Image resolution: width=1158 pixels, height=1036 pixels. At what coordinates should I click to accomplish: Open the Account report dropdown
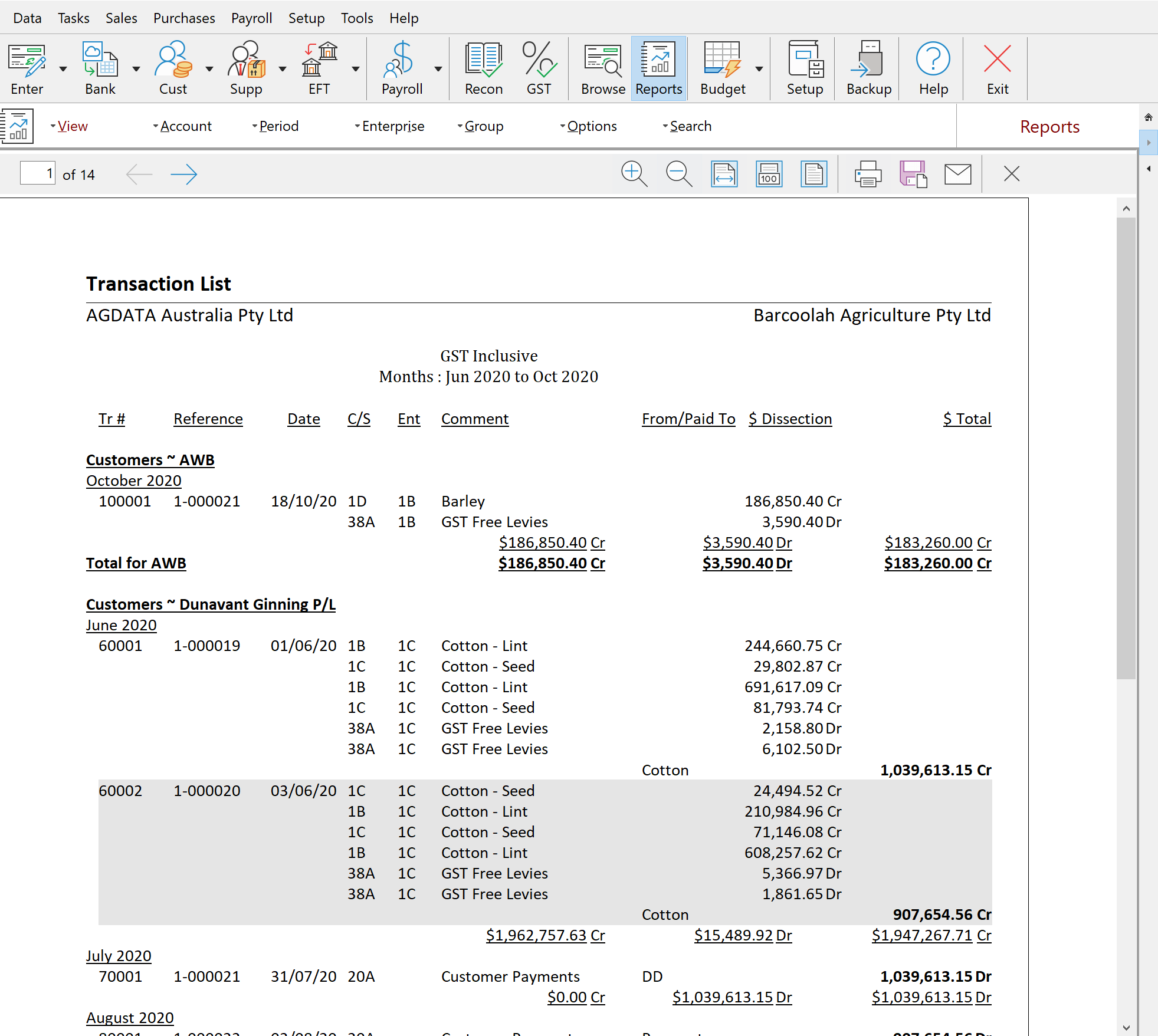(x=182, y=126)
